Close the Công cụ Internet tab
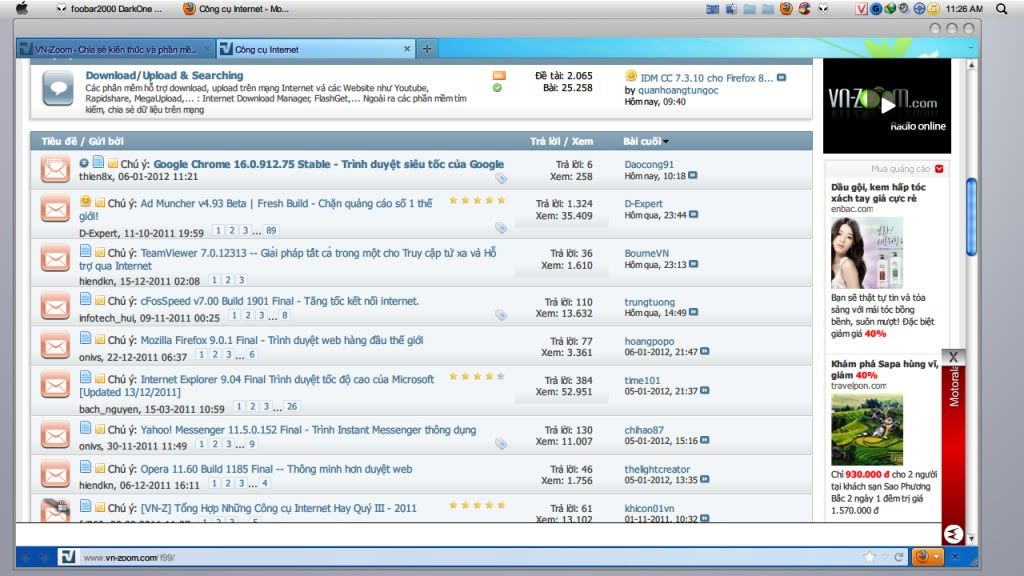The width and height of the screenshot is (1024, 576). (407, 49)
